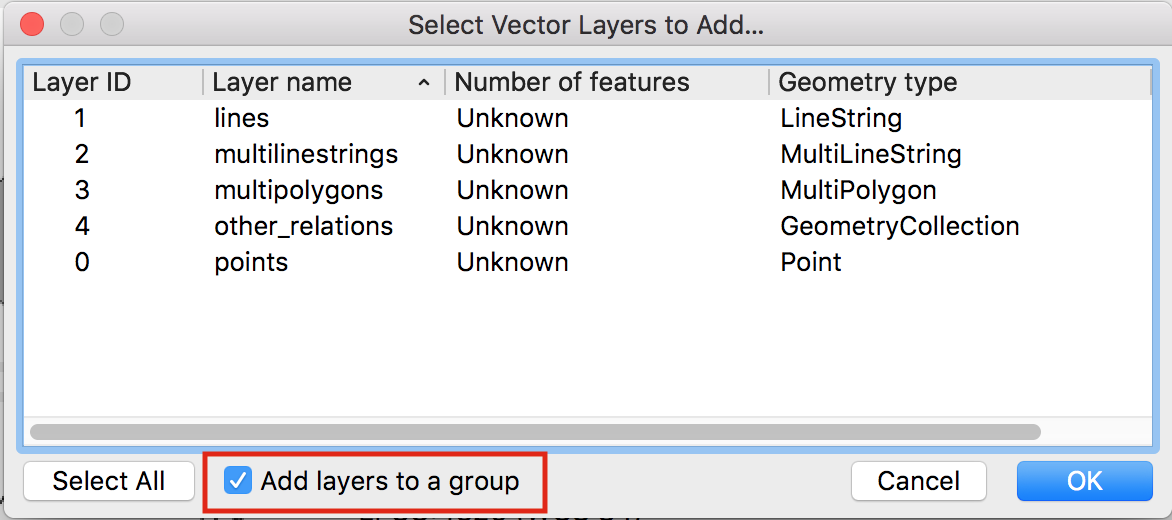
Task: Toggle the Add layers to a group checkbox
Action: tap(238, 481)
